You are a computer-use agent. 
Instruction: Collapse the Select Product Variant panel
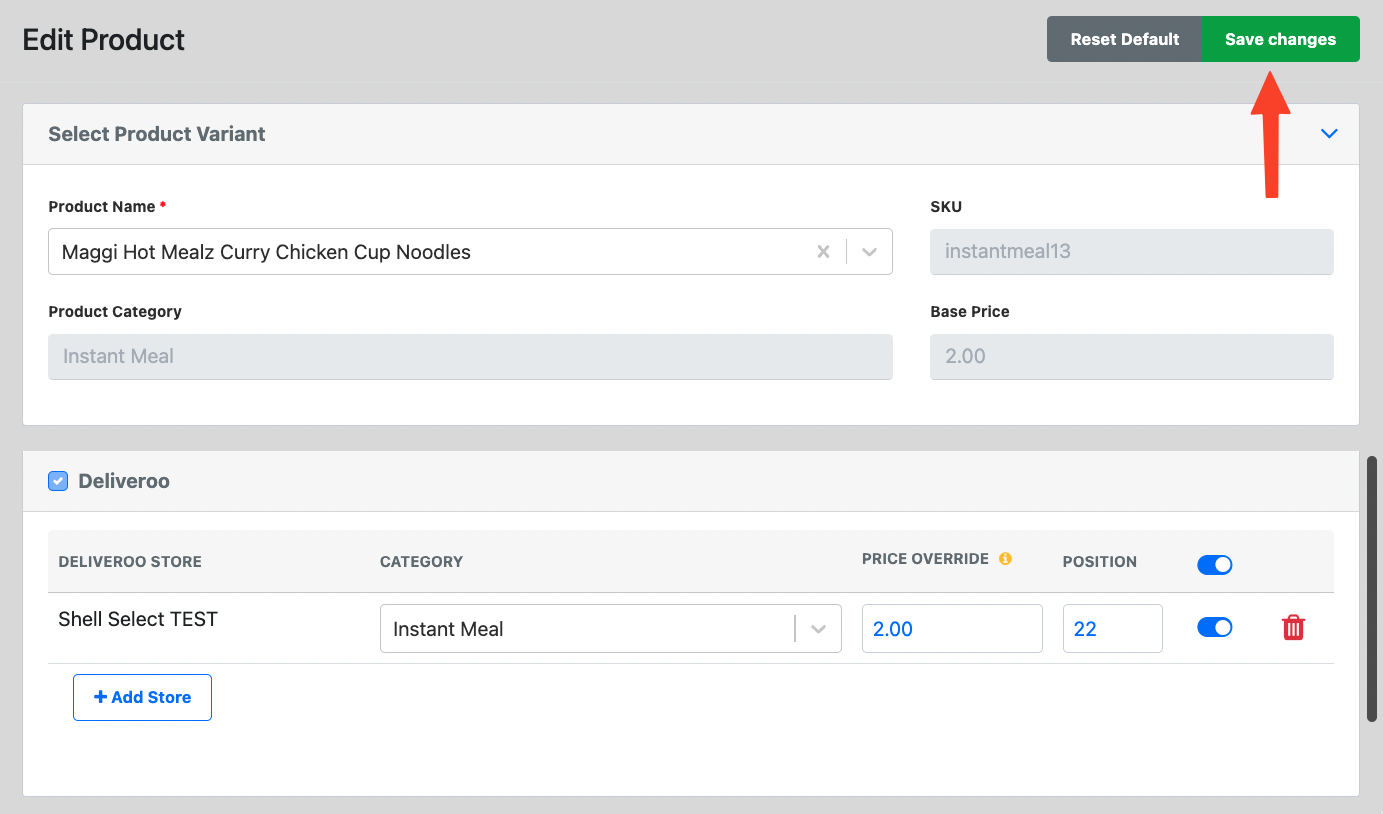tap(1329, 134)
